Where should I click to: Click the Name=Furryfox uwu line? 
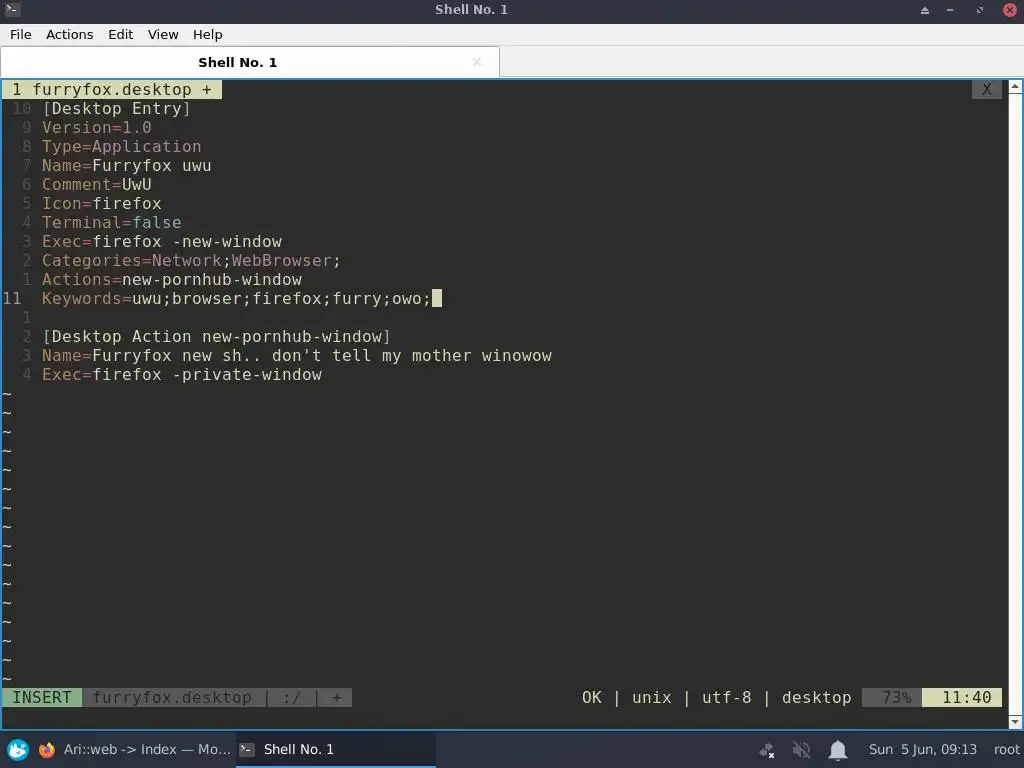[127, 165]
